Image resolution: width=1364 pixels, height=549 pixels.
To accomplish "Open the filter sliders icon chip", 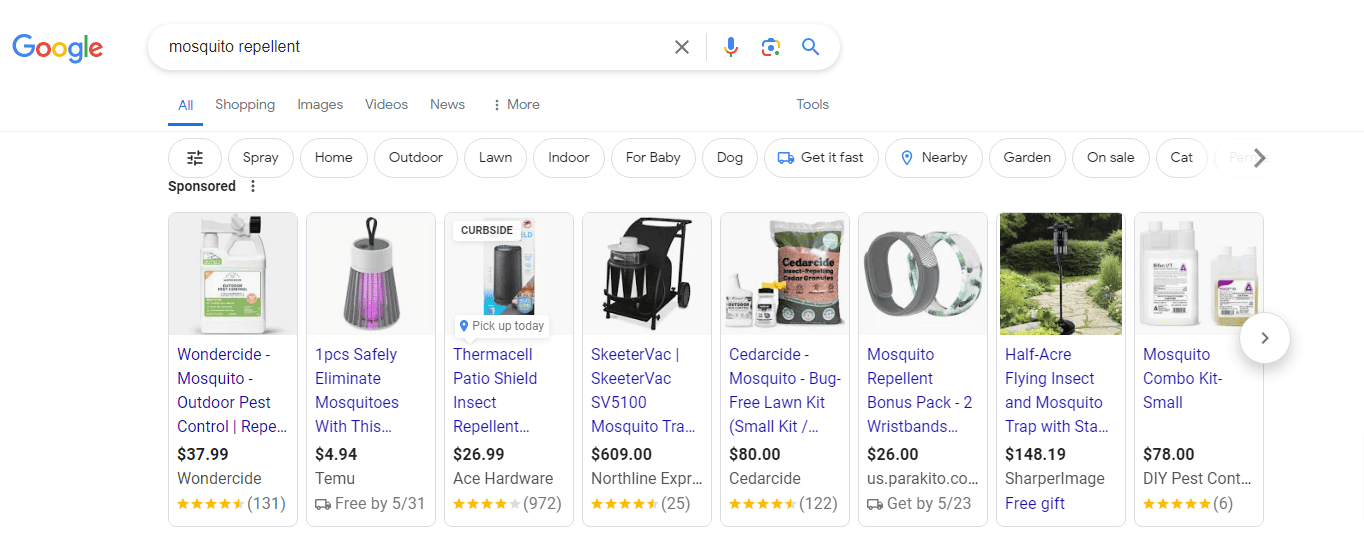I will point(195,158).
